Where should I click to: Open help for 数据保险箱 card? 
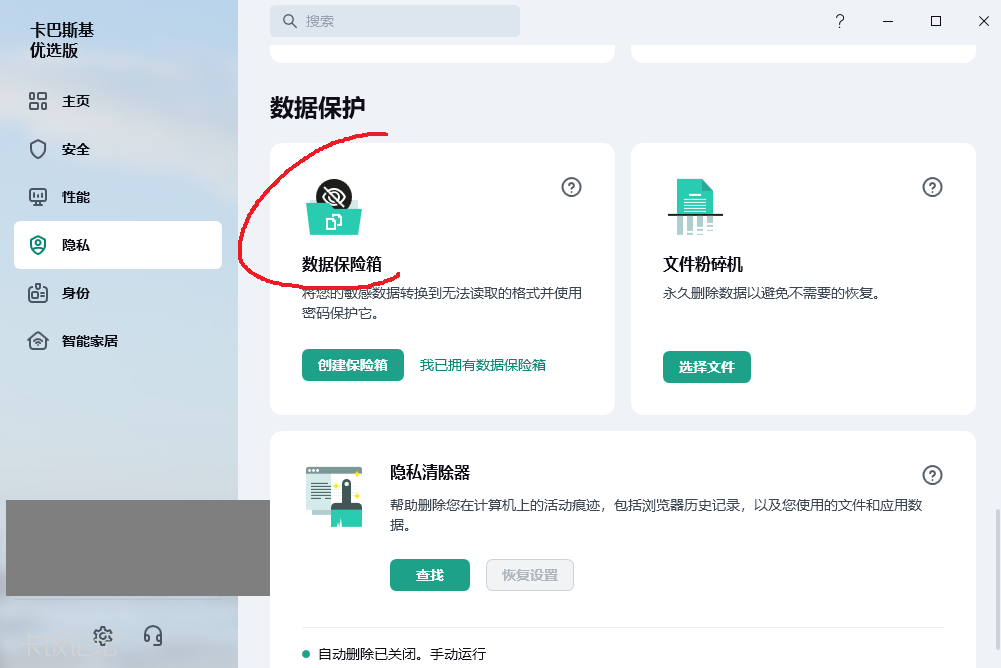[571, 187]
